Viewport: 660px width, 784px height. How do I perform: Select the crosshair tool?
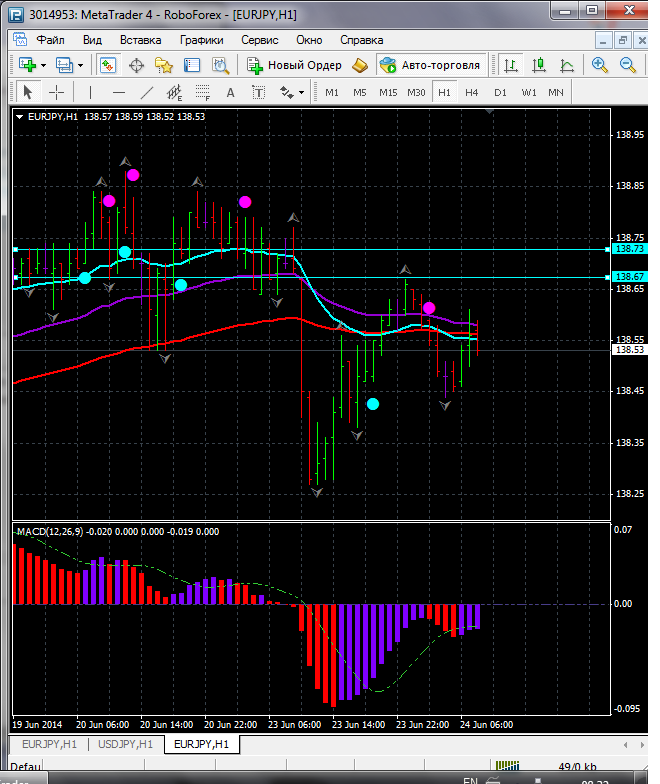point(57,92)
